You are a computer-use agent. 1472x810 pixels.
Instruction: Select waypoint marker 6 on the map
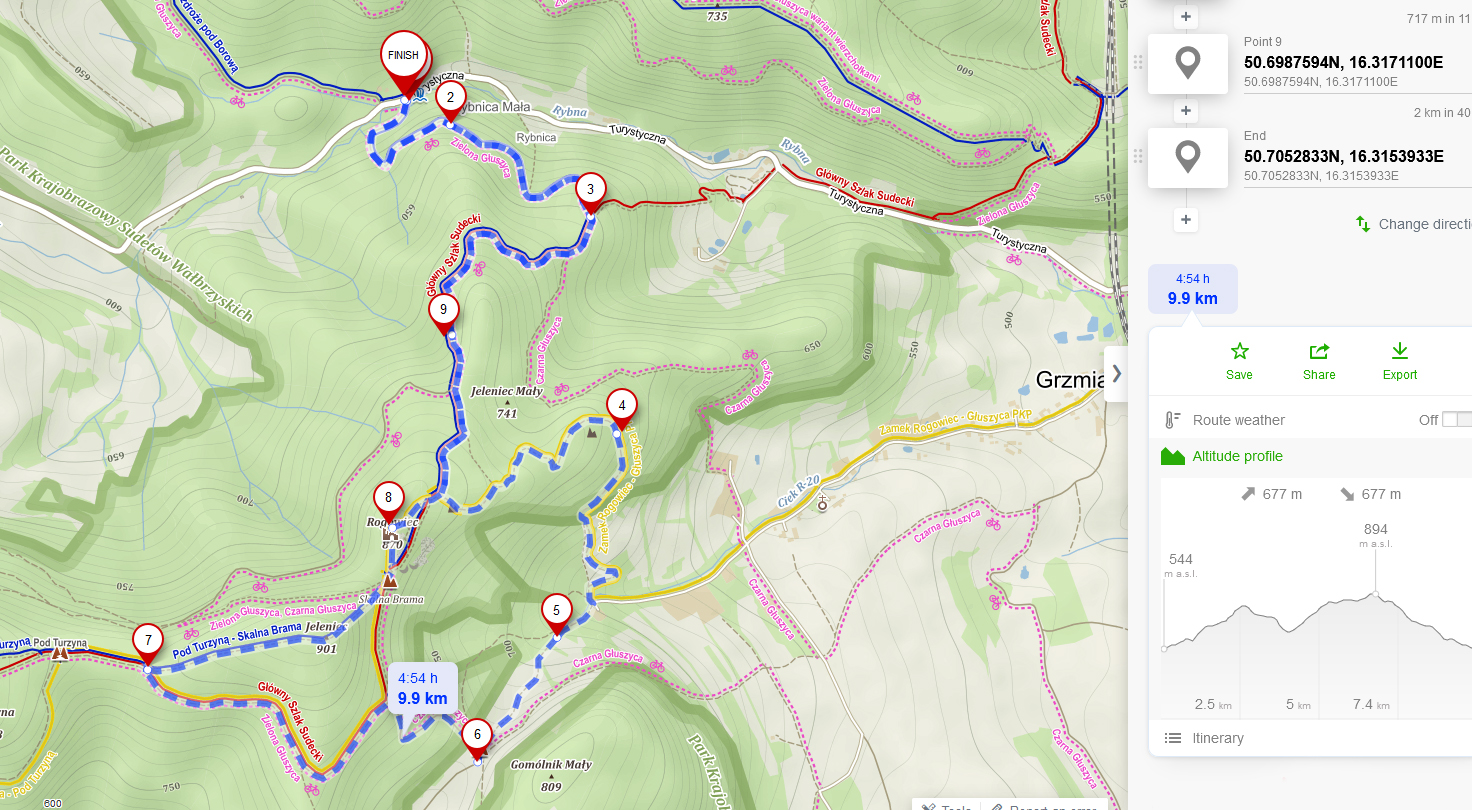477,738
